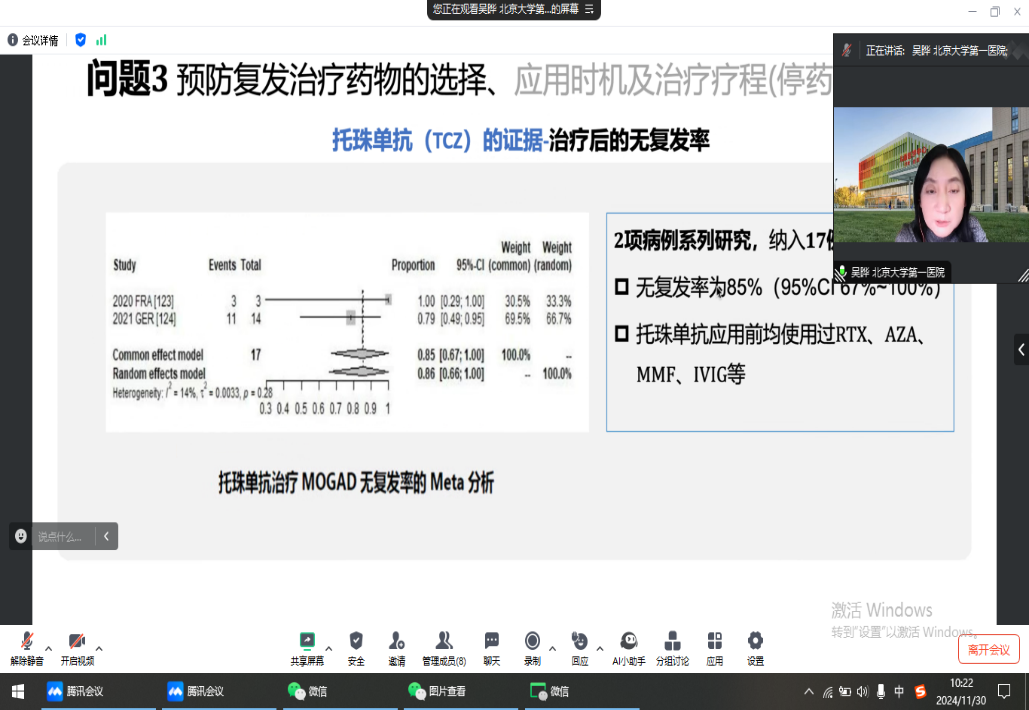
Task: Click the blue shield security status icon
Action: [80, 40]
